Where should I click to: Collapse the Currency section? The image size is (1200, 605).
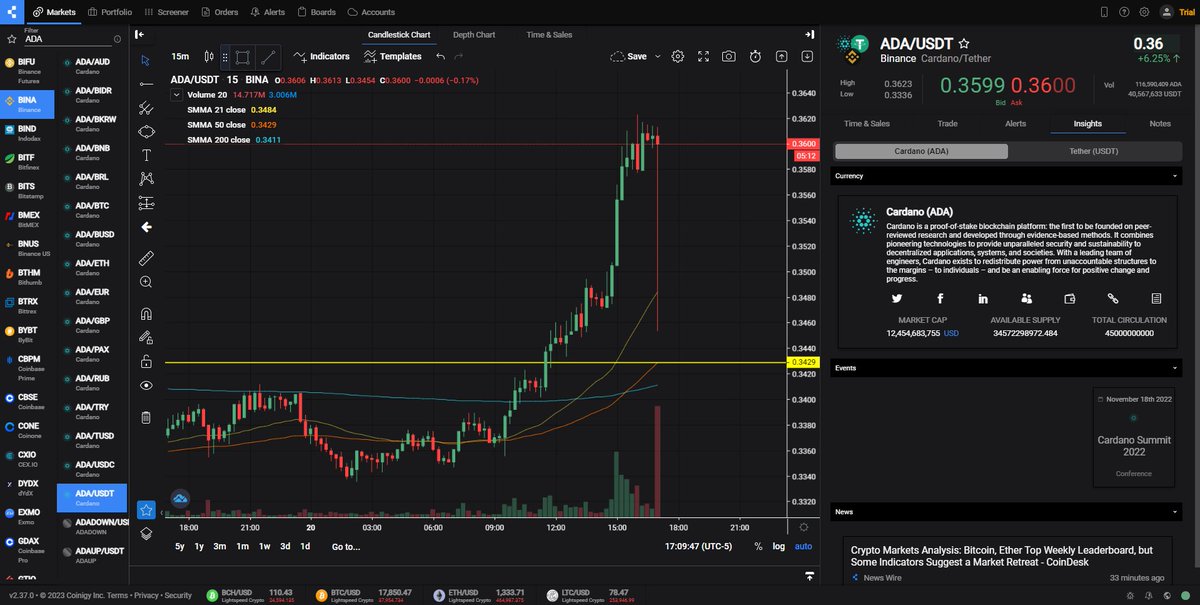pos(1173,176)
